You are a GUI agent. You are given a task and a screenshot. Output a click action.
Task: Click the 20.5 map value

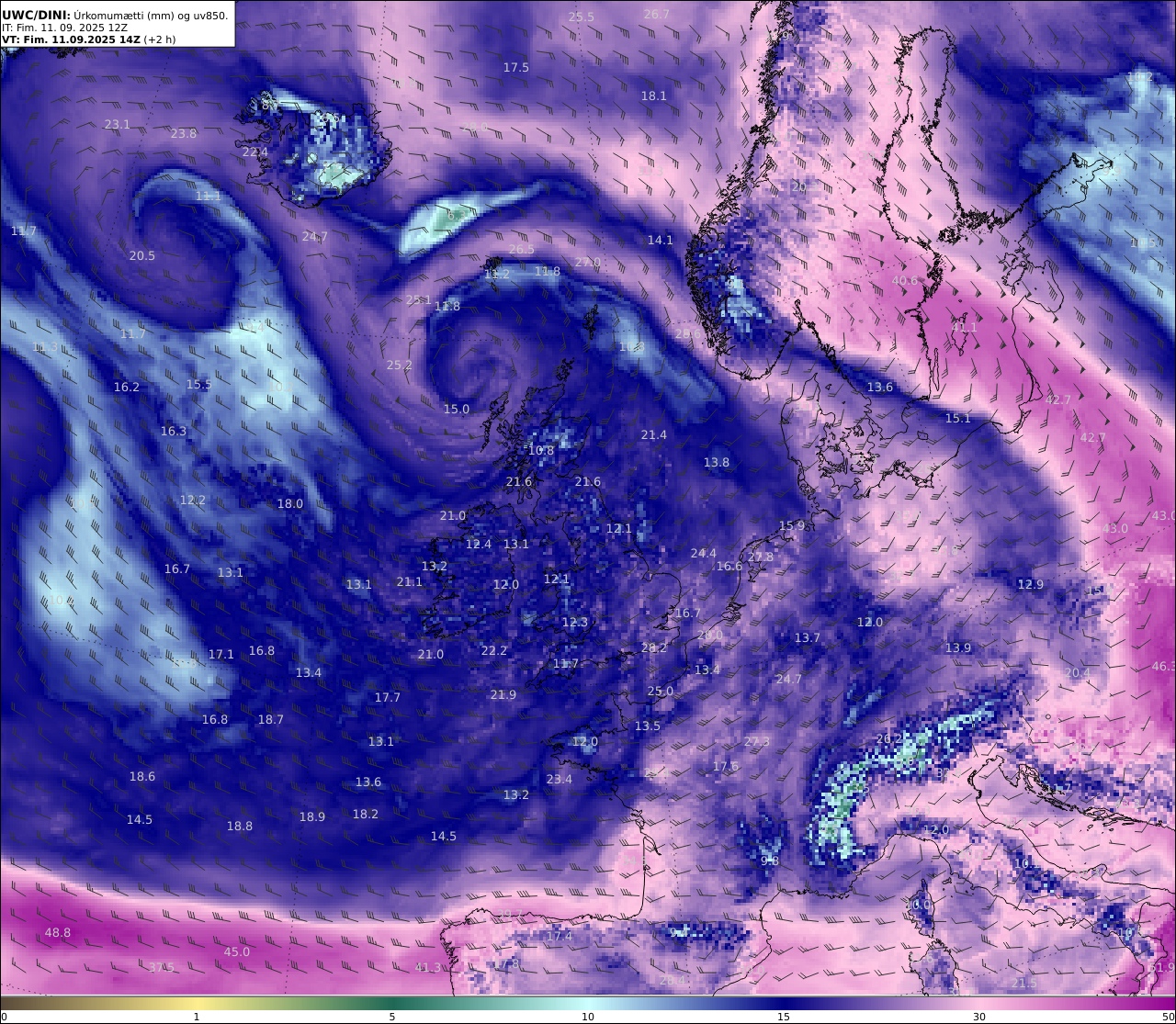pos(142,256)
